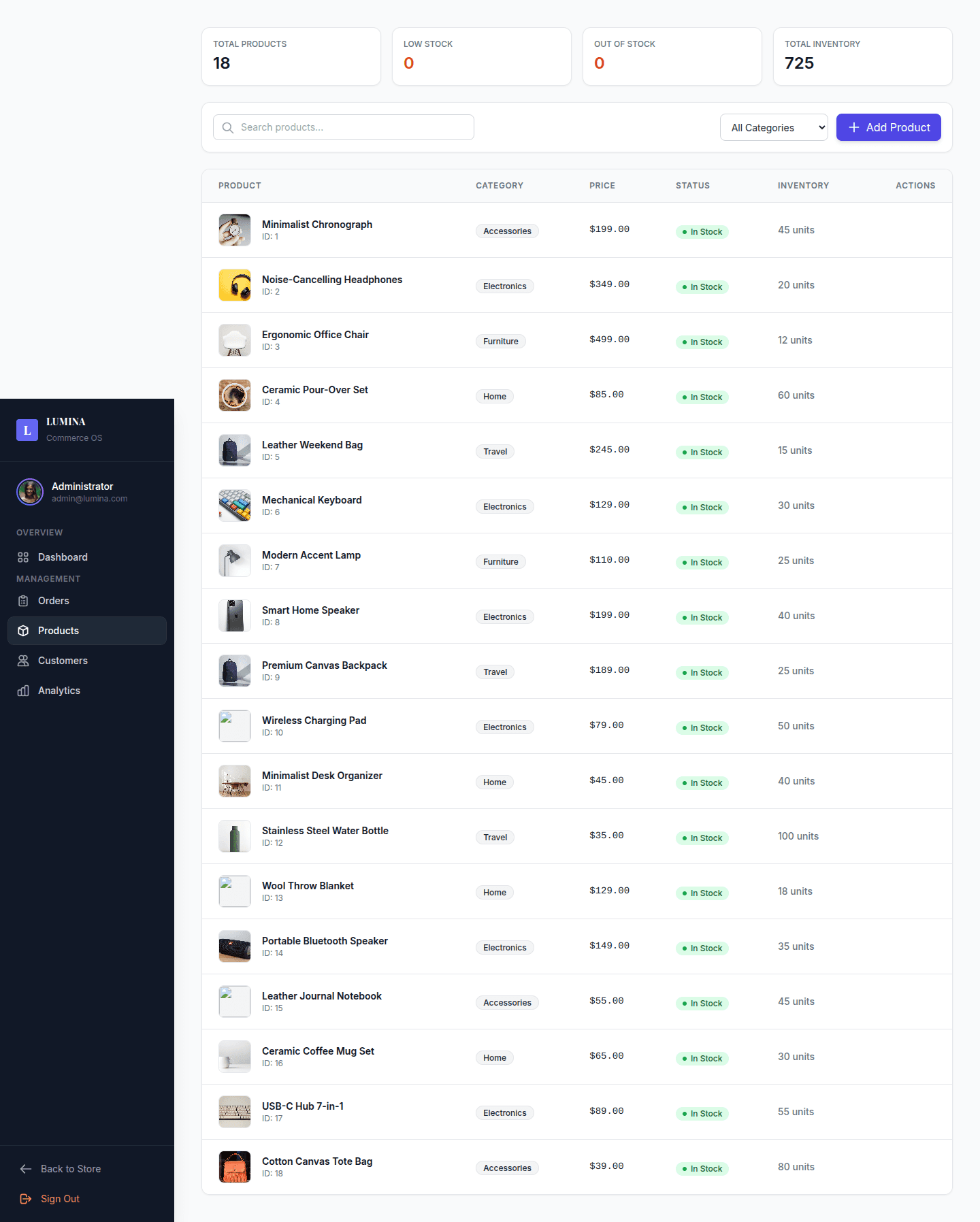Click the $499.00 price cell
Viewport: 980px width, 1222px height.
coord(609,340)
